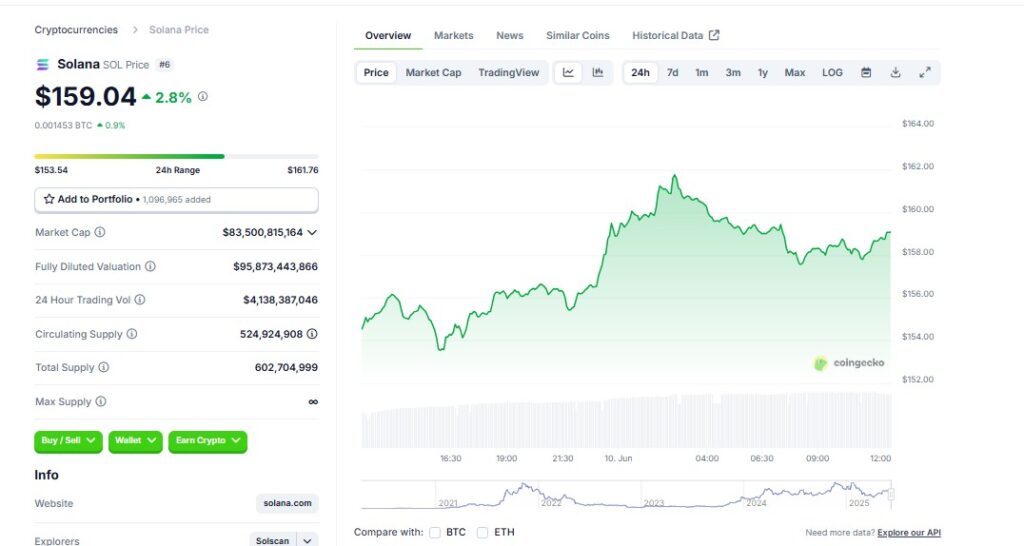1024x546 pixels.
Task: Select the TradingView chart mode
Action: 509,72
